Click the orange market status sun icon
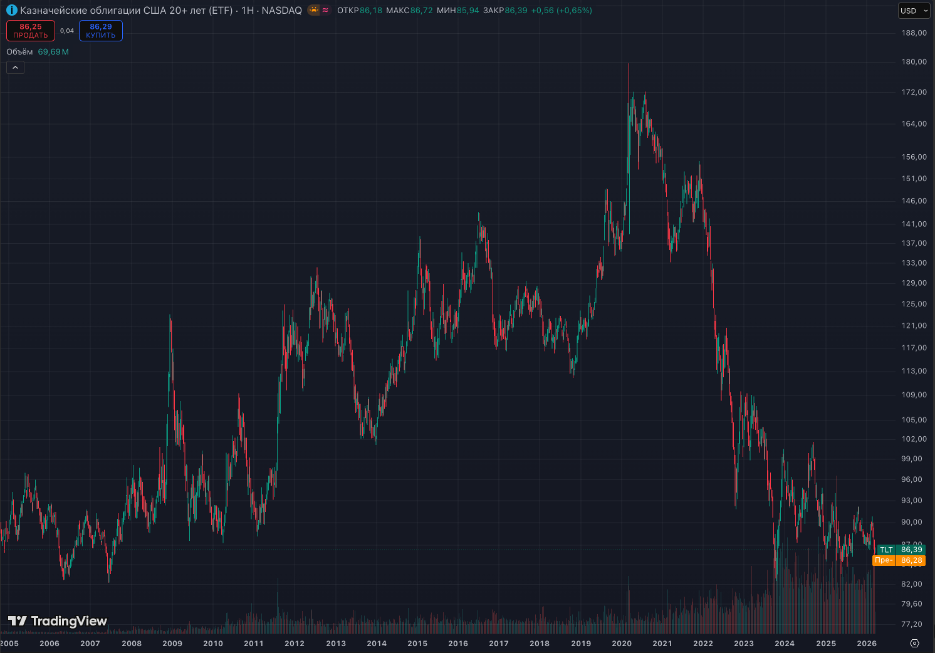The height and width of the screenshot is (654, 936). coord(313,10)
